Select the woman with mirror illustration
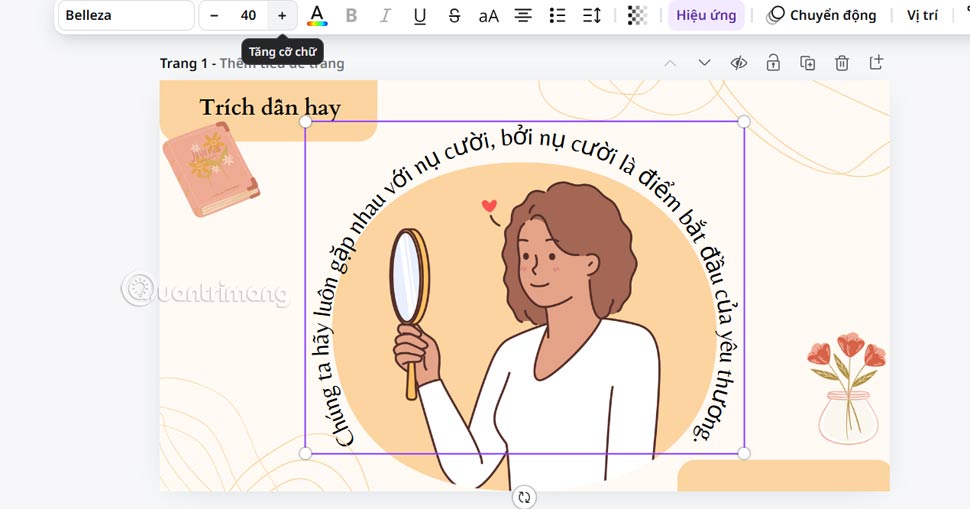The width and height of the screenshot is (970, 509). coord(523,337)
